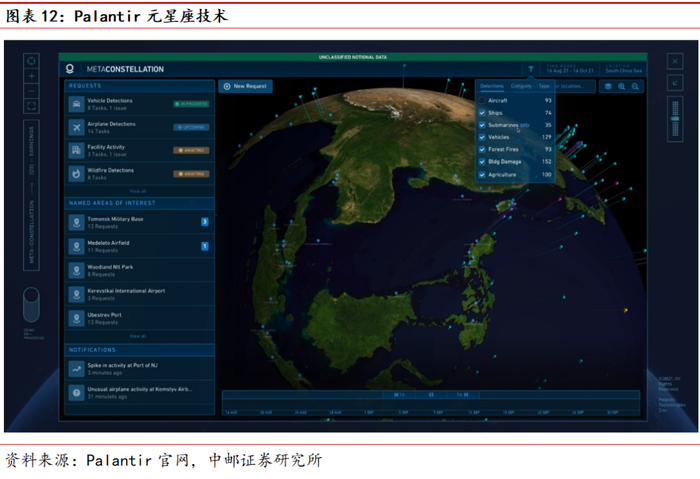Uncheck the Submarines detections checkbox
700x479 pixels.
(x=482, y=125)
